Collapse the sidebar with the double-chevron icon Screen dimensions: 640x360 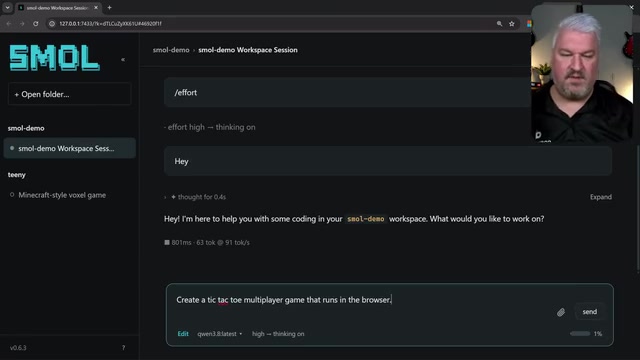pyautogui.click(x=123, y=60)
